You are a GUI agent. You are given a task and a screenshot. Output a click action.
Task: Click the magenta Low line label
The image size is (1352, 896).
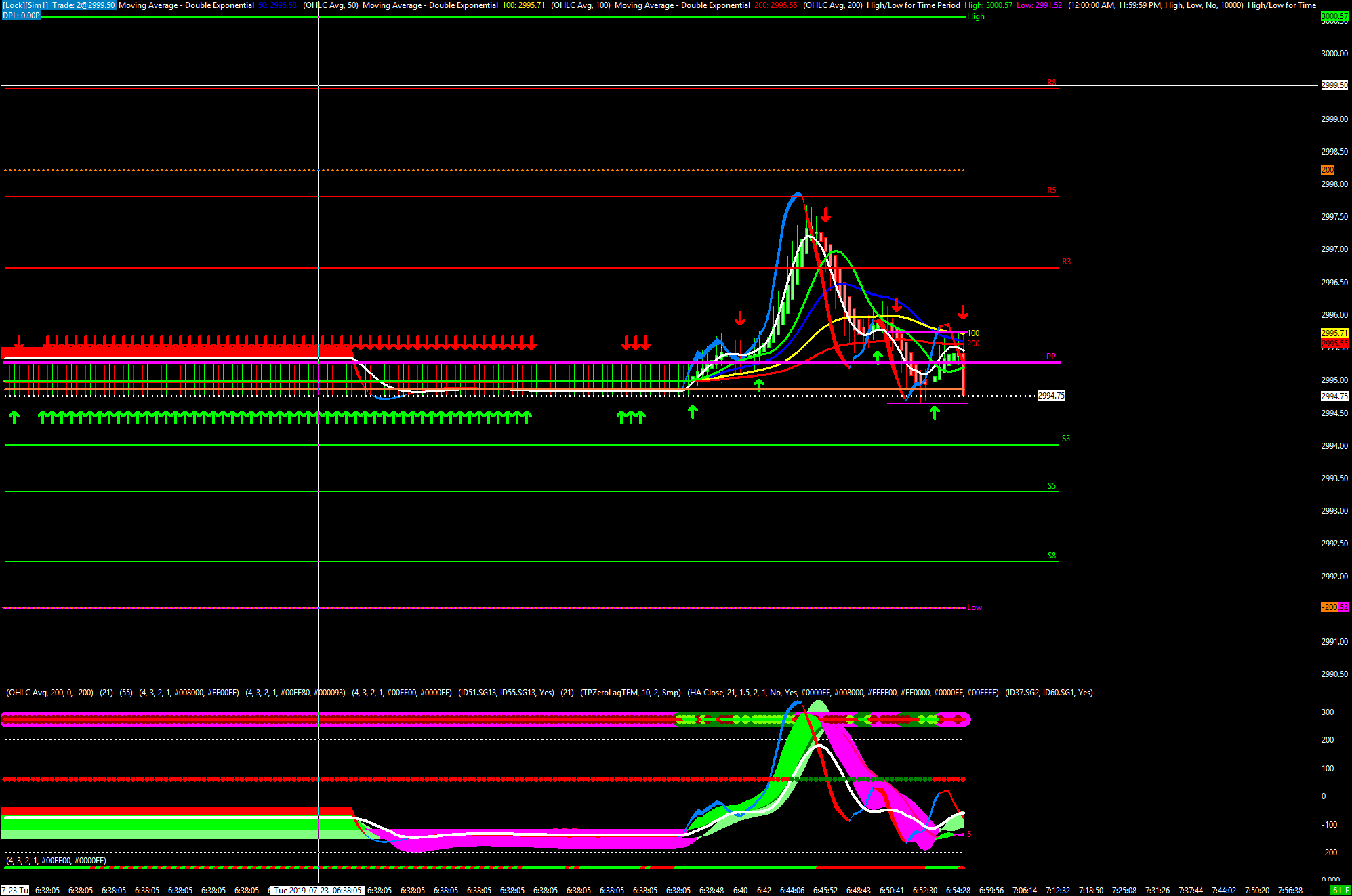click(x=974, y=607)
